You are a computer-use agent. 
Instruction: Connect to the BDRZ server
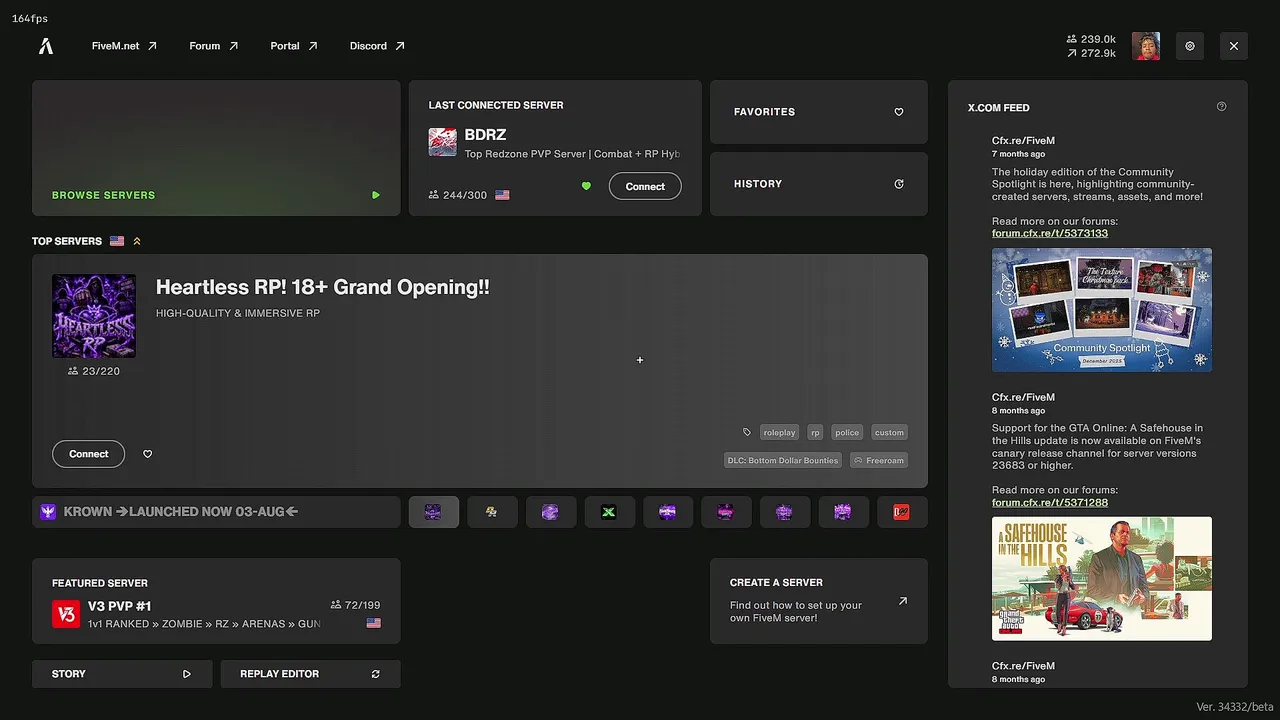[x=645, y=186]
